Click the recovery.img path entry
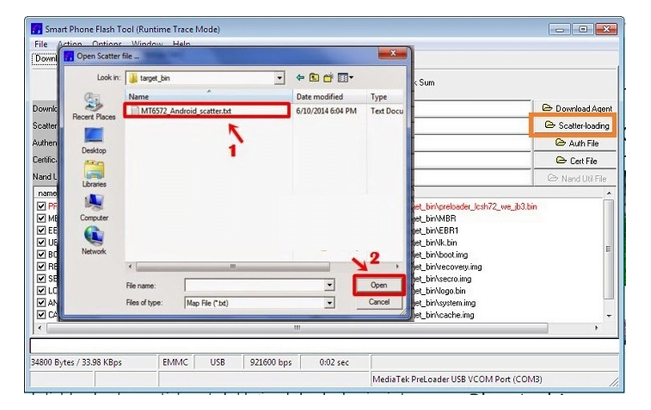 pyautogui.click(x=447, y=266)
